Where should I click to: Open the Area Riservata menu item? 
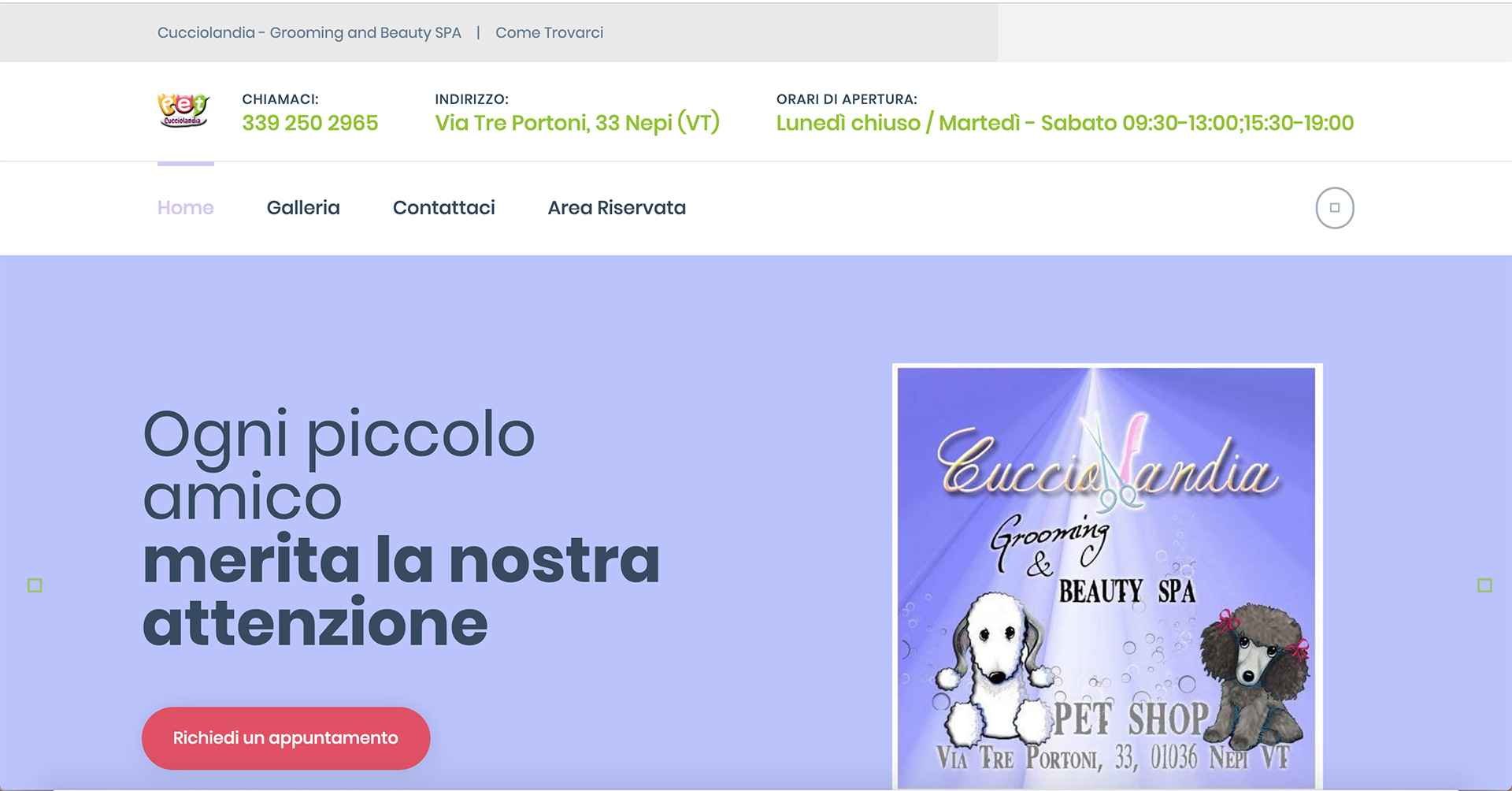617,208
